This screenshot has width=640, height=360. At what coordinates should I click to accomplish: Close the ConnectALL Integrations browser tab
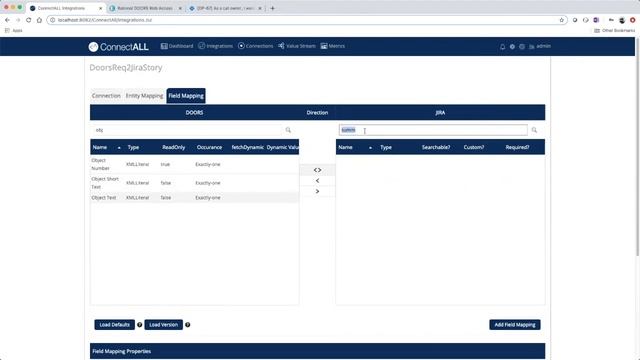pos(101,8)
